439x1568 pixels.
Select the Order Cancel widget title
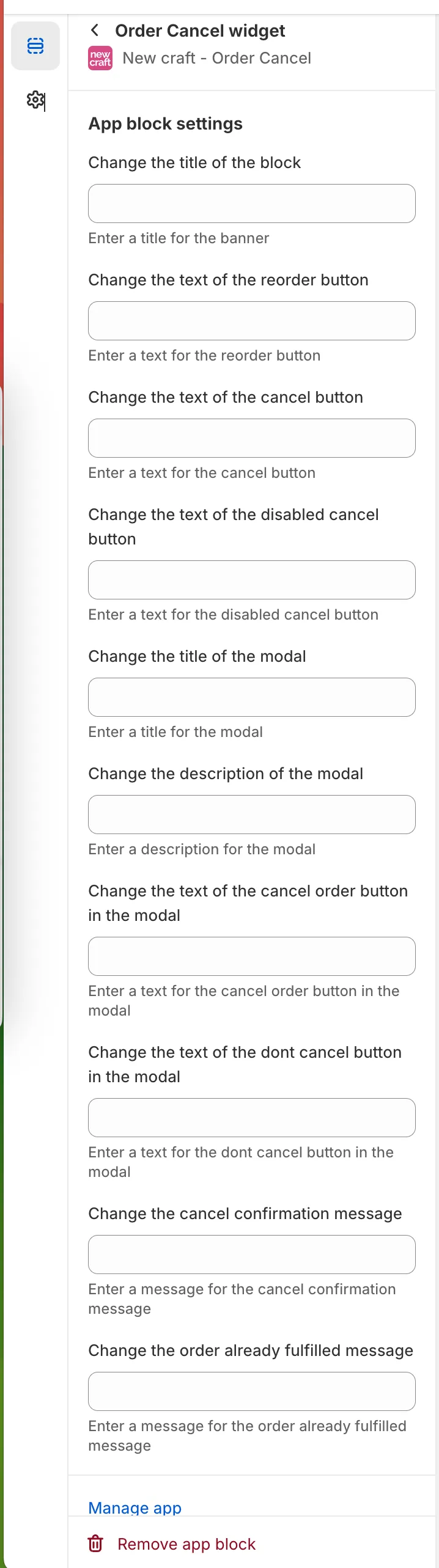pos(201,30)
